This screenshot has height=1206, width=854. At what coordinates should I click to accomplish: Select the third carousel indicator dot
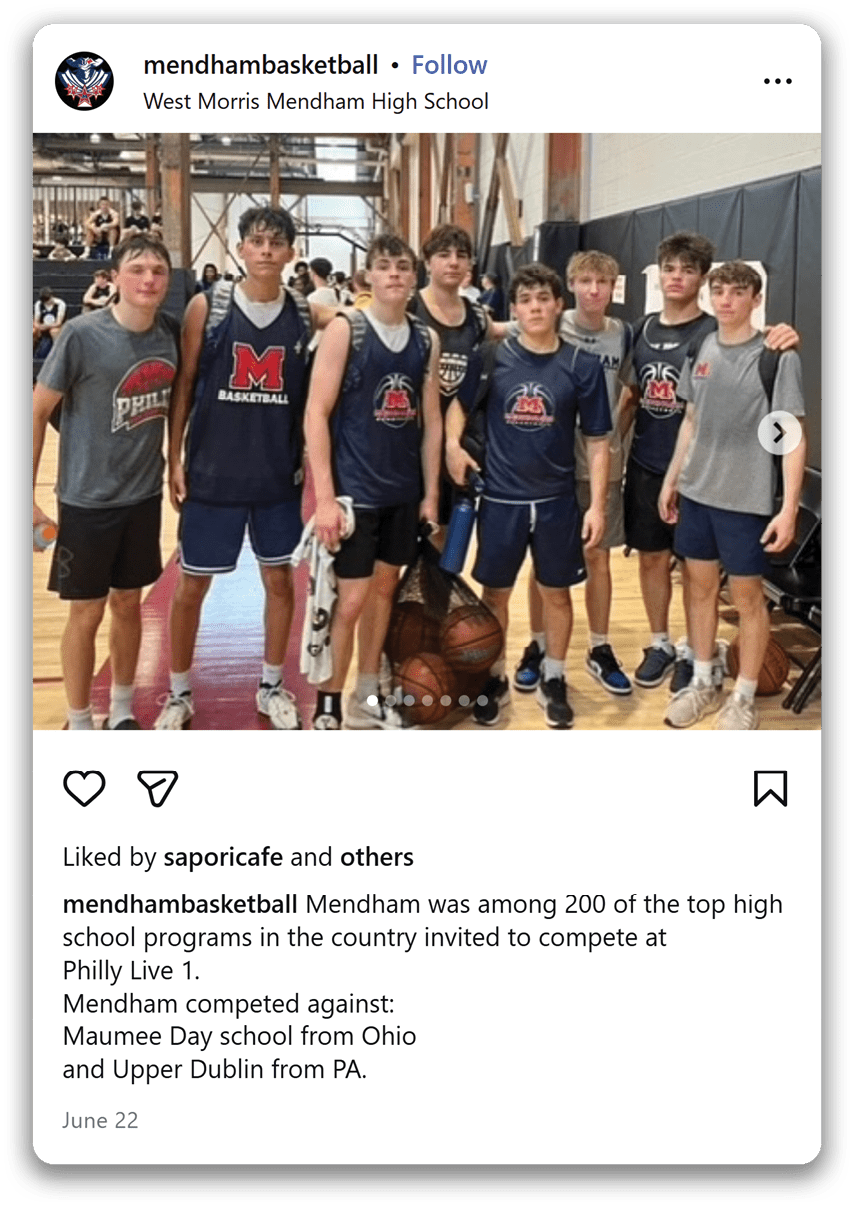(x=409, y=700)
